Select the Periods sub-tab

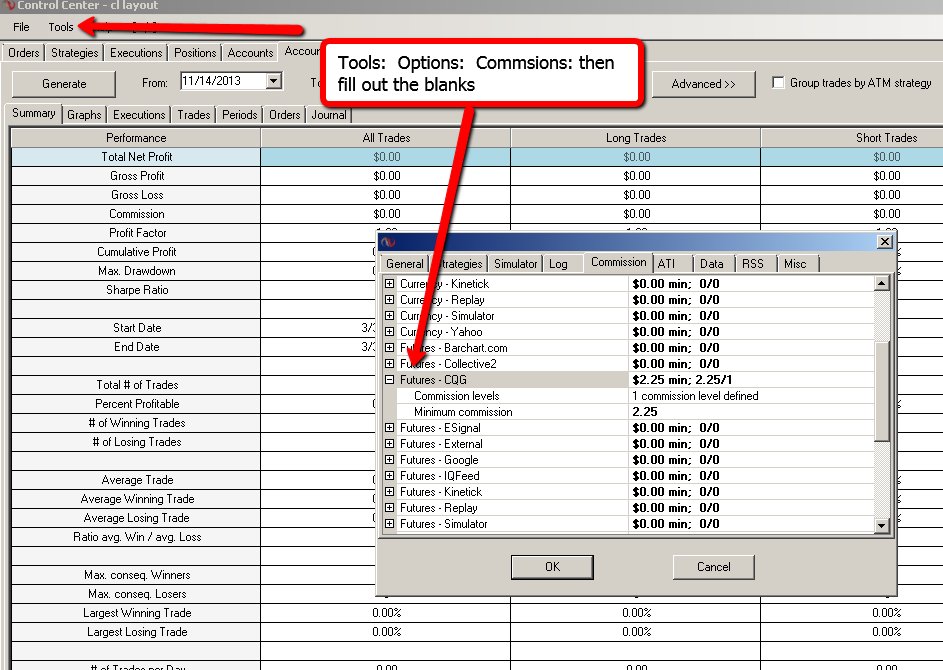(x=239, y=115)
